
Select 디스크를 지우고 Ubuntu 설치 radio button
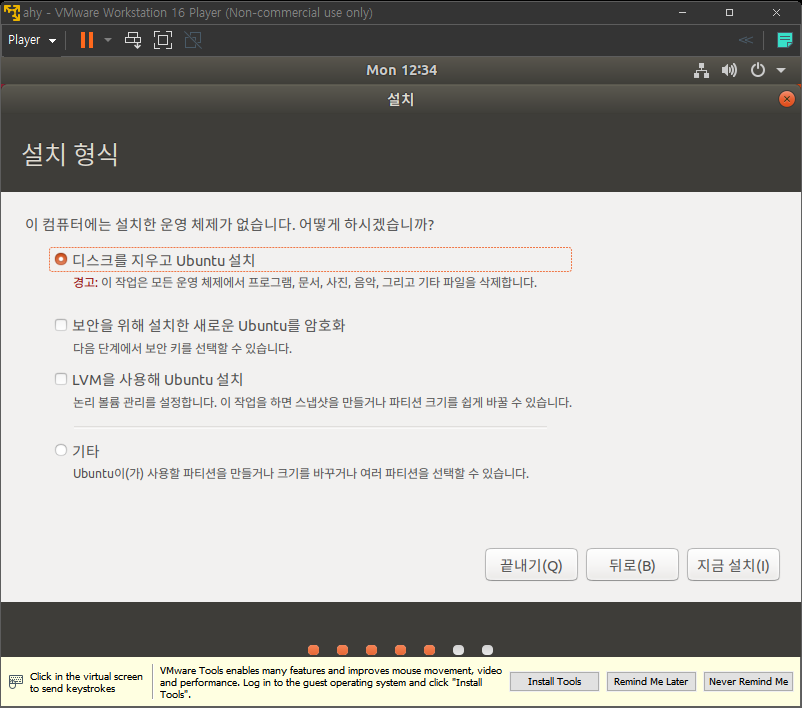tap(61, 259)
